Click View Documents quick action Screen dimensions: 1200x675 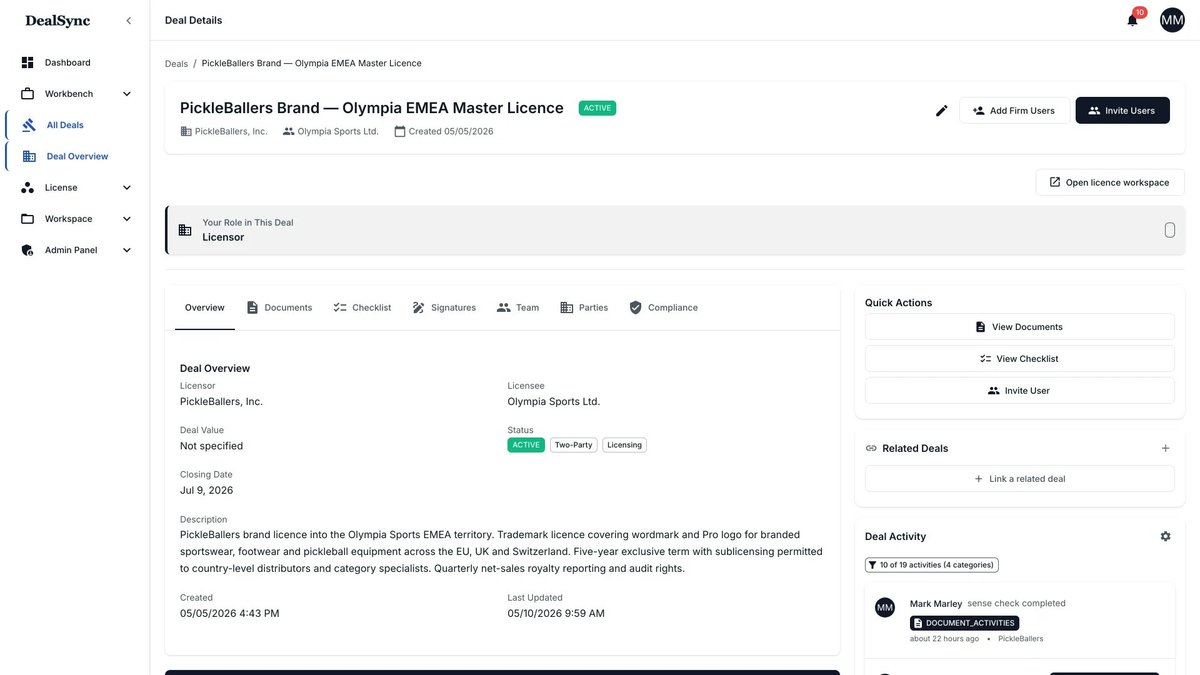[1019, 327]
